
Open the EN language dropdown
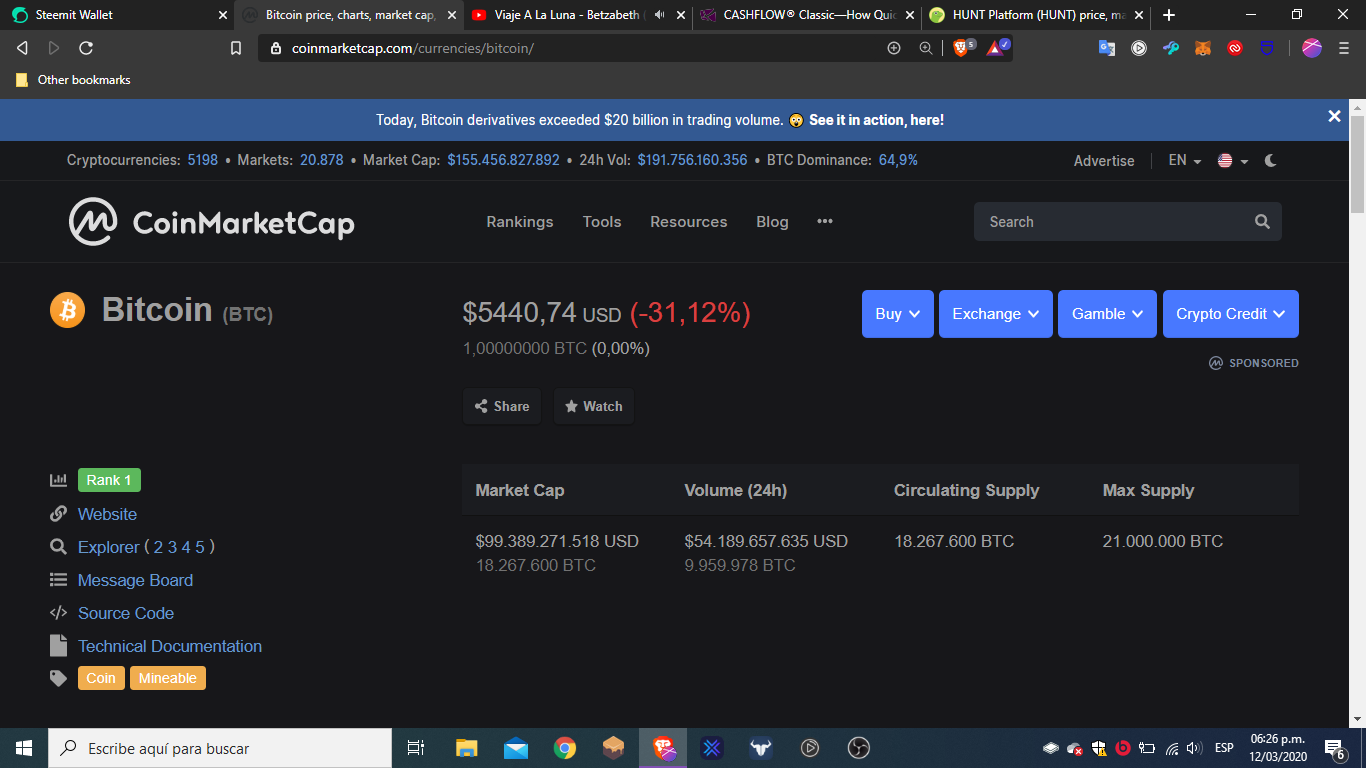(x=1185, y=160)
